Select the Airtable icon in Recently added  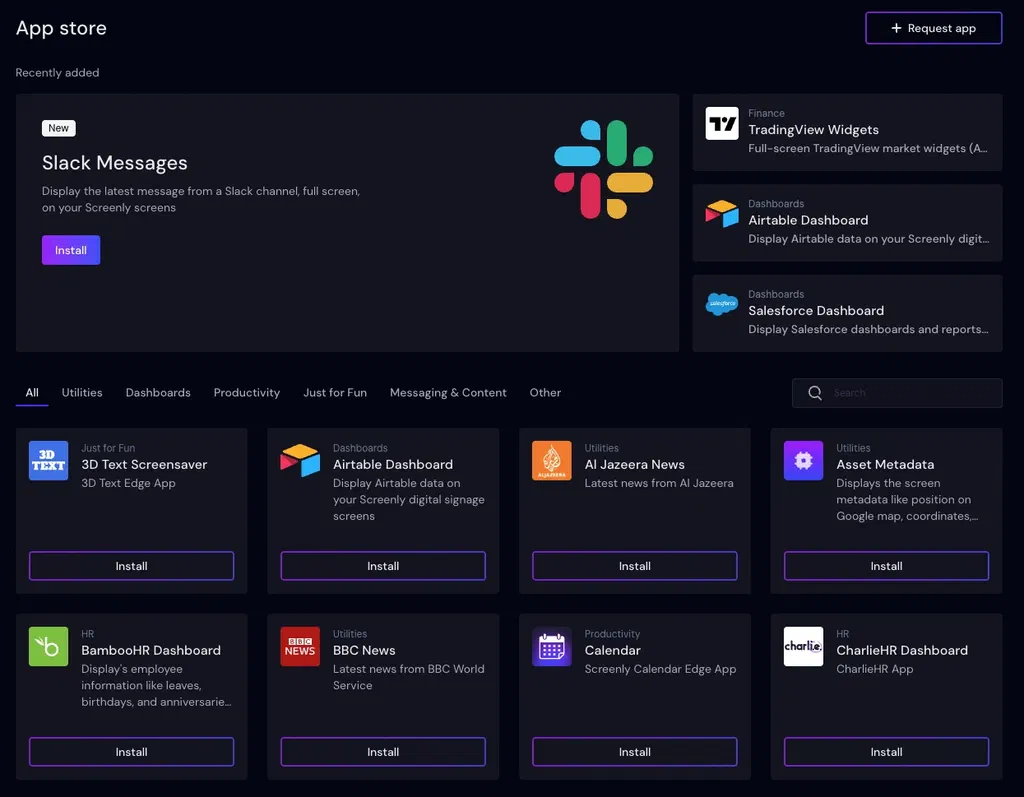pyautogui.click(x=722, y=214)
